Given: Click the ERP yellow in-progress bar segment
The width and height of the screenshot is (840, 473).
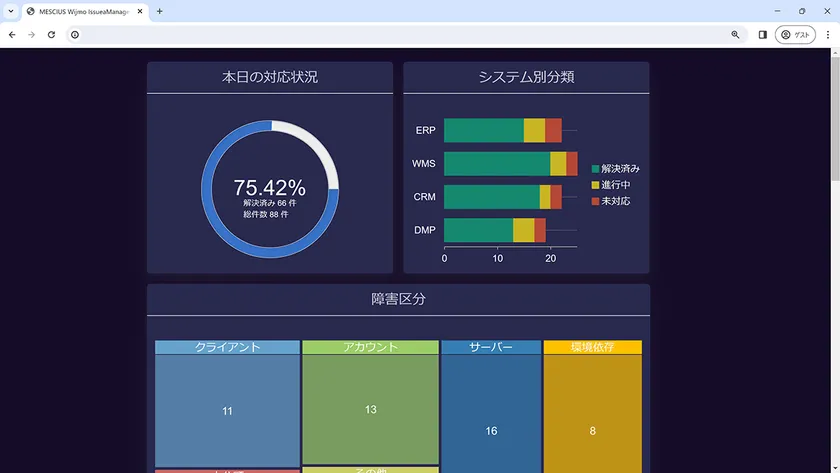Looking at the screenshot, I should coord(534,131).
